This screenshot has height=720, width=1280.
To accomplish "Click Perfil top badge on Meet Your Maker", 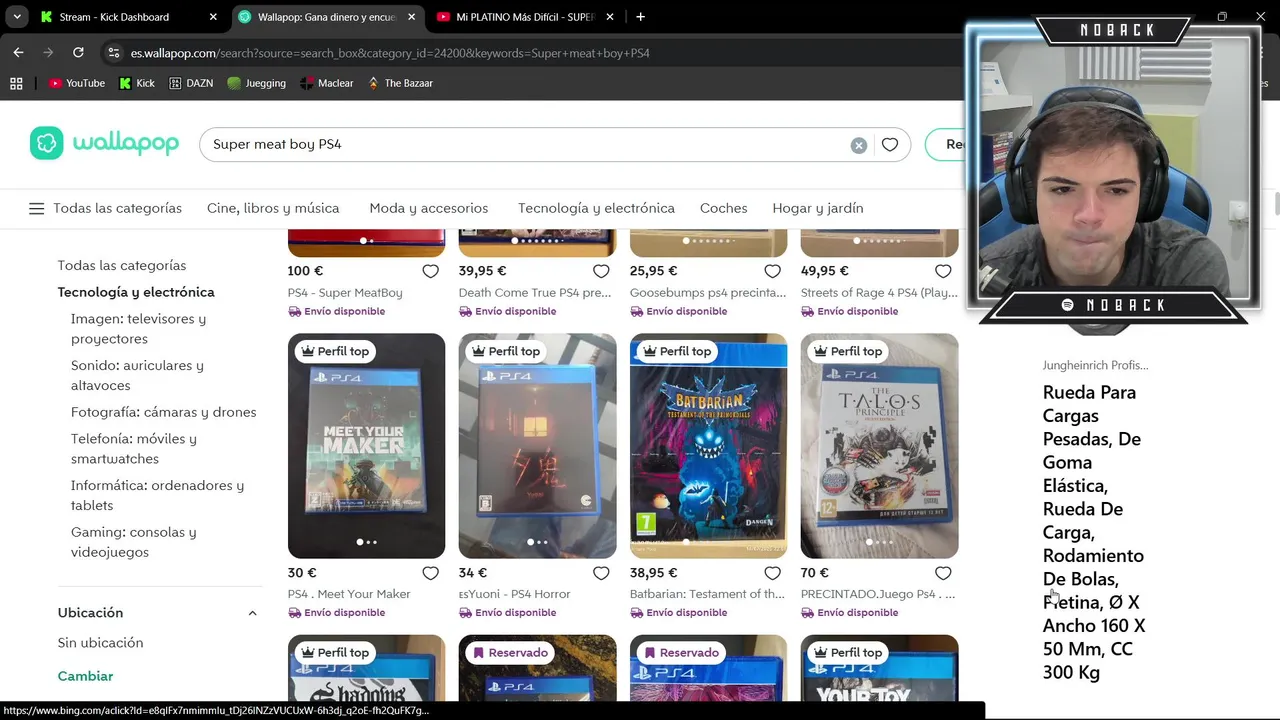I will tap(335, 351).
